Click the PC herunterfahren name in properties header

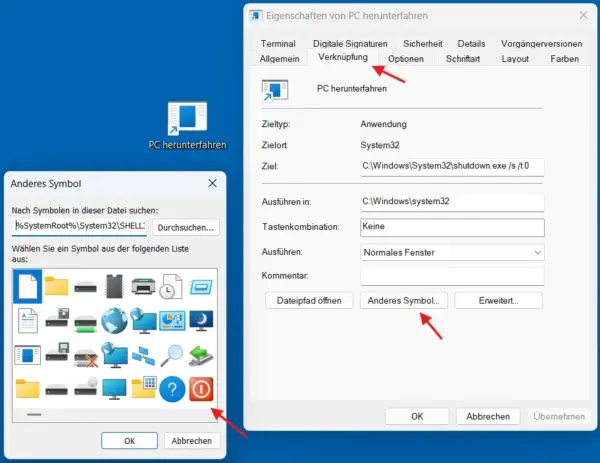point(352,89)
